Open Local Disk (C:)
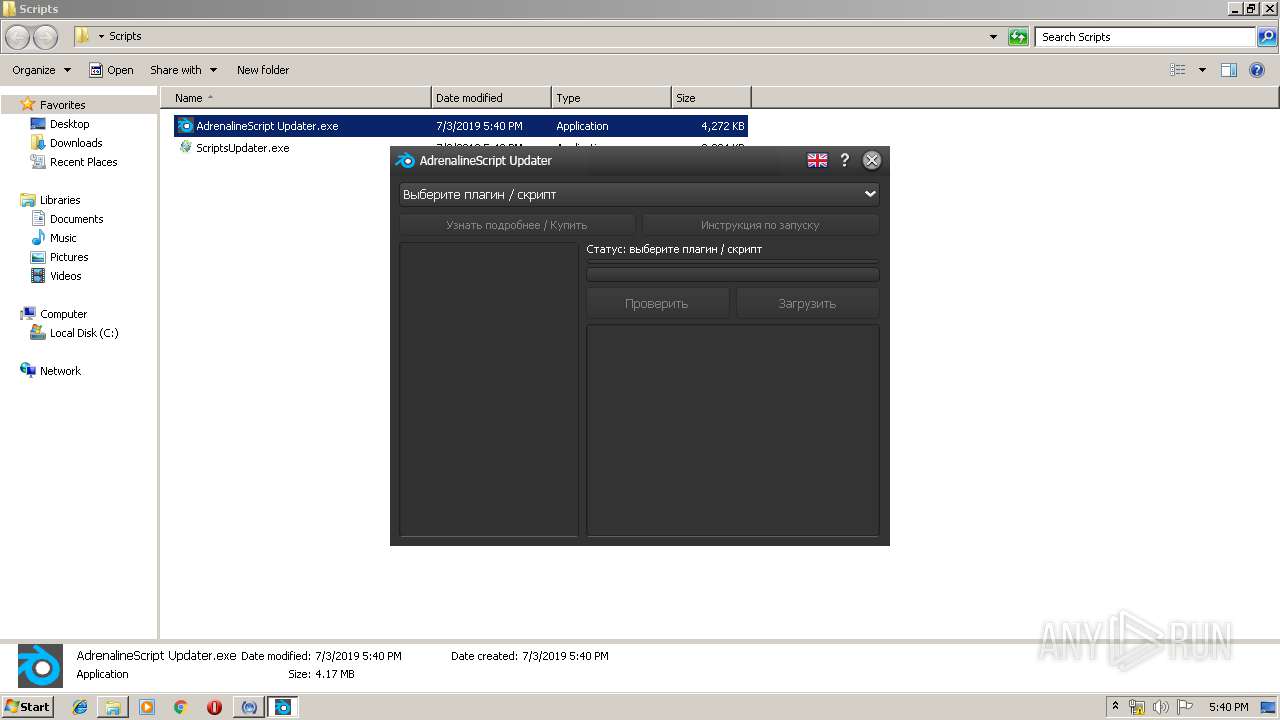Viewport: 1280px width, 720px height. pyautogui.click(x=84, y=333)
